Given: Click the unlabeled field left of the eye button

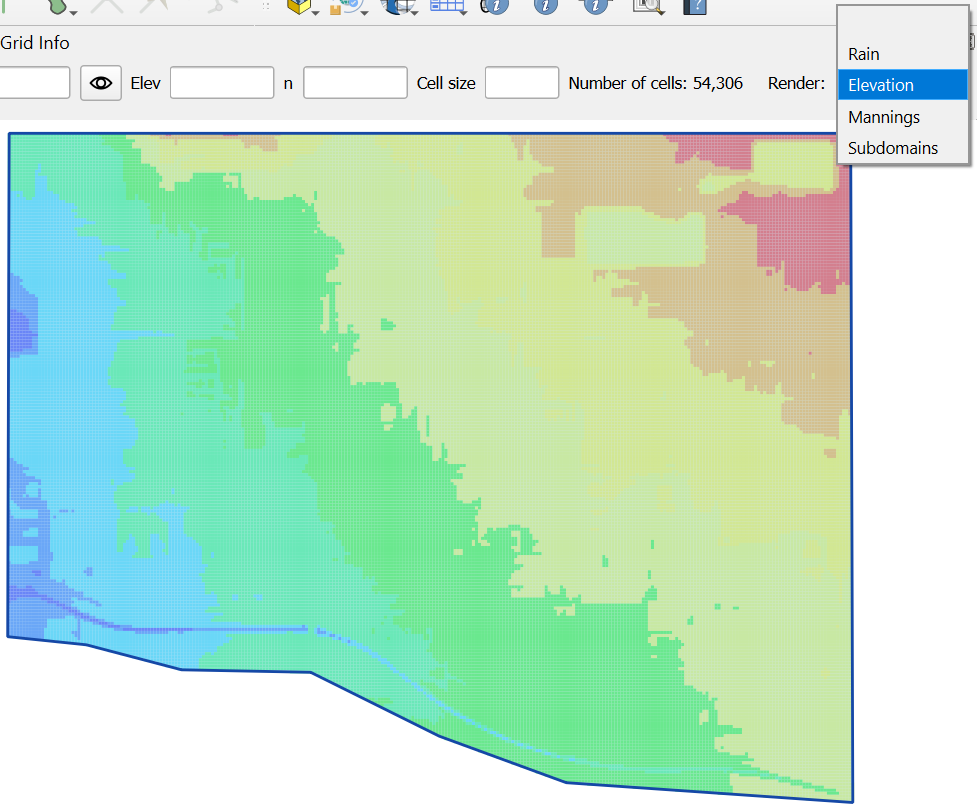Looking at the screenshot, I should click(x=34, y=83).
